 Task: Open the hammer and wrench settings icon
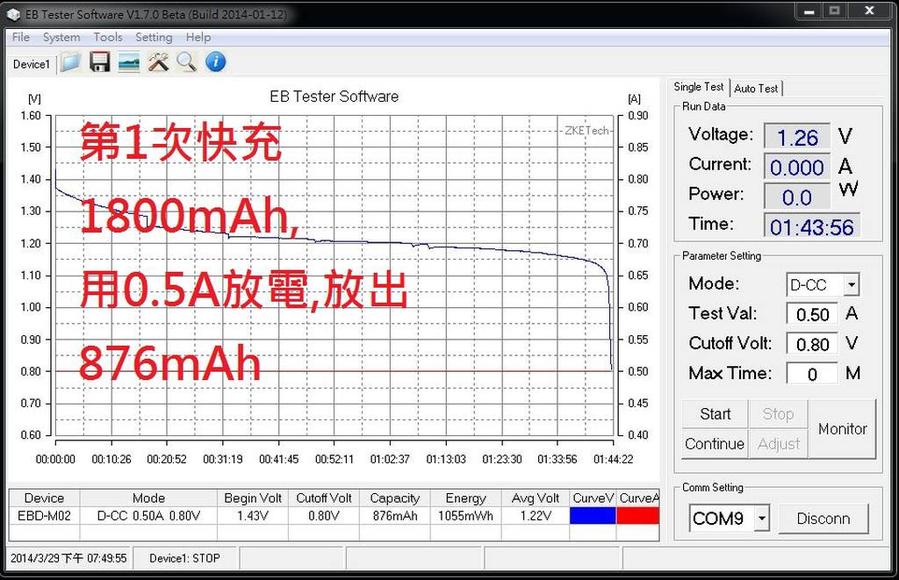coord(158,63)
